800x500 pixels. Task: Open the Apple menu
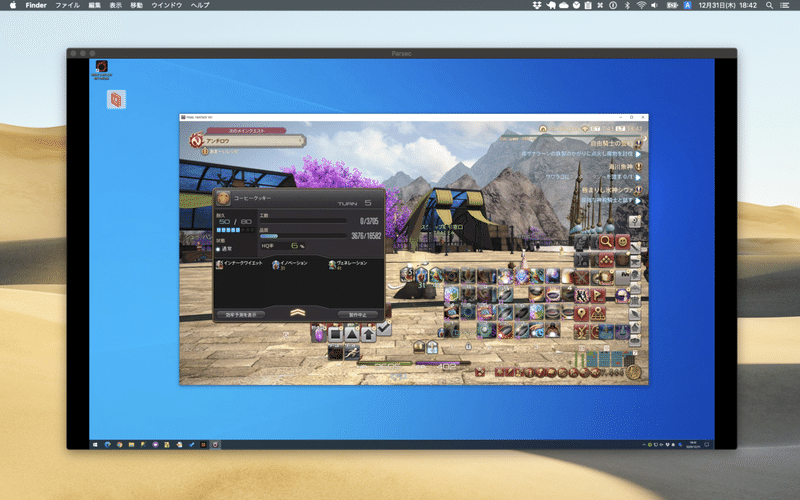point(13,5)
